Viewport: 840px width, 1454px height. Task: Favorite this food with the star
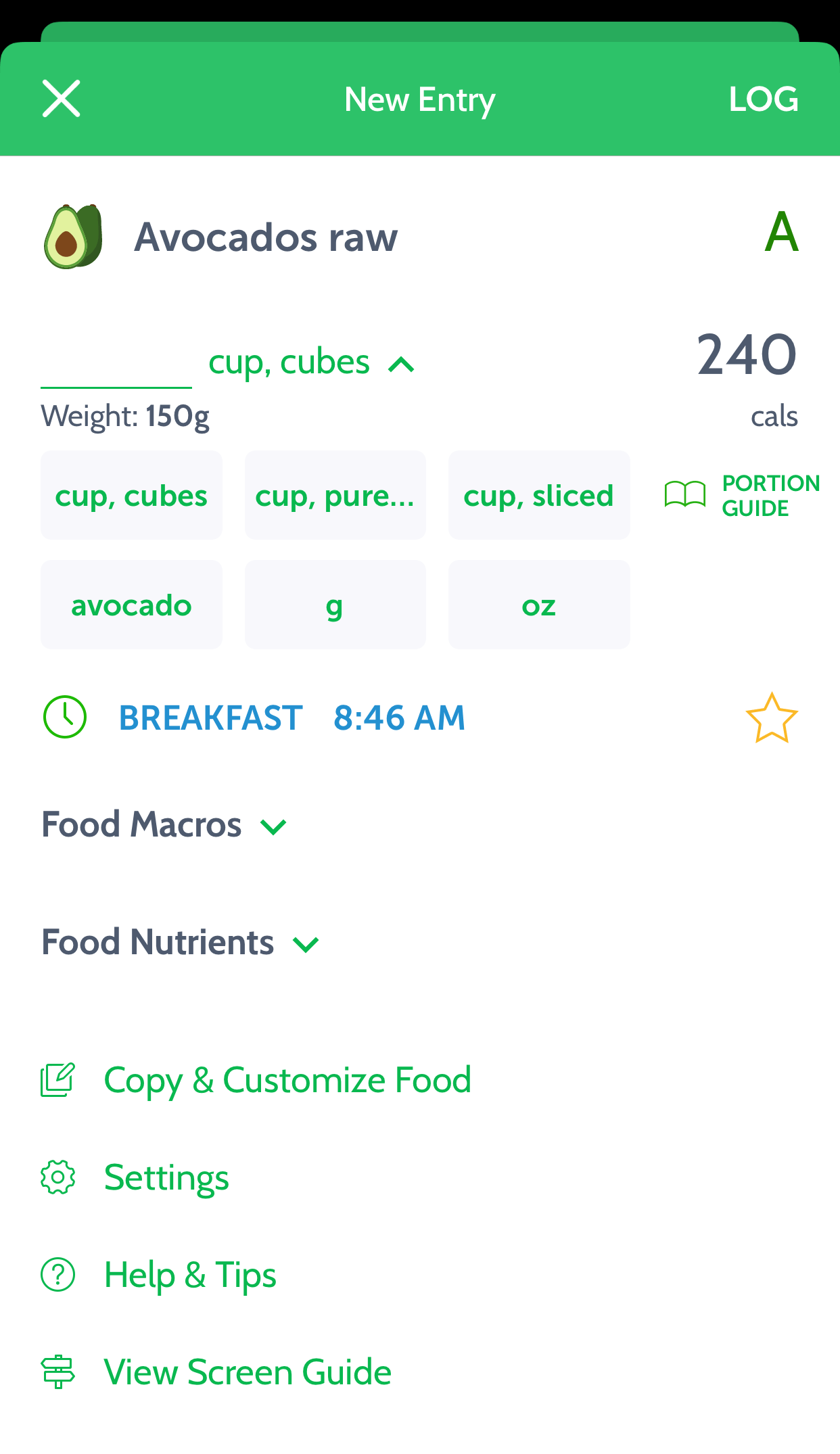coord(772,718)
